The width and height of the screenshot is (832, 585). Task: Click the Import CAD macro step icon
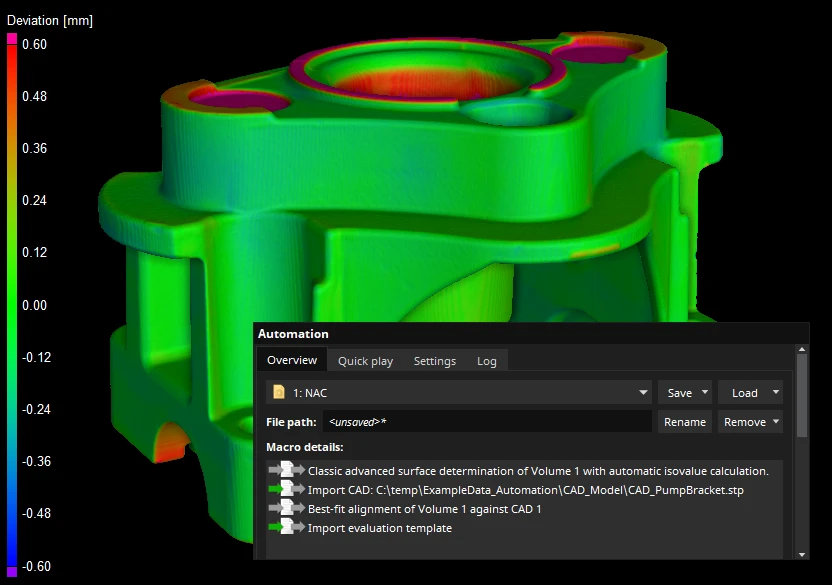click(x=286, y=490)
